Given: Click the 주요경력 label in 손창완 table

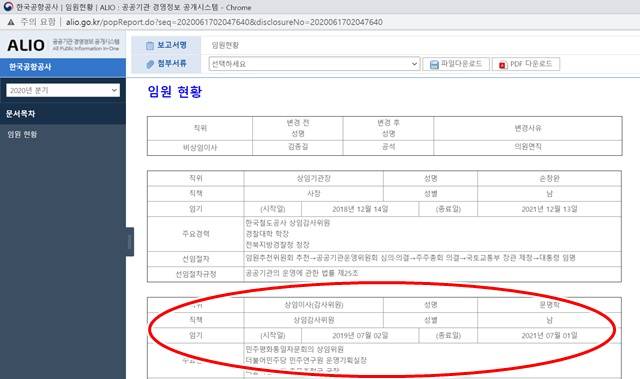Looking at the screenshot, I should (x=196, y=234).
